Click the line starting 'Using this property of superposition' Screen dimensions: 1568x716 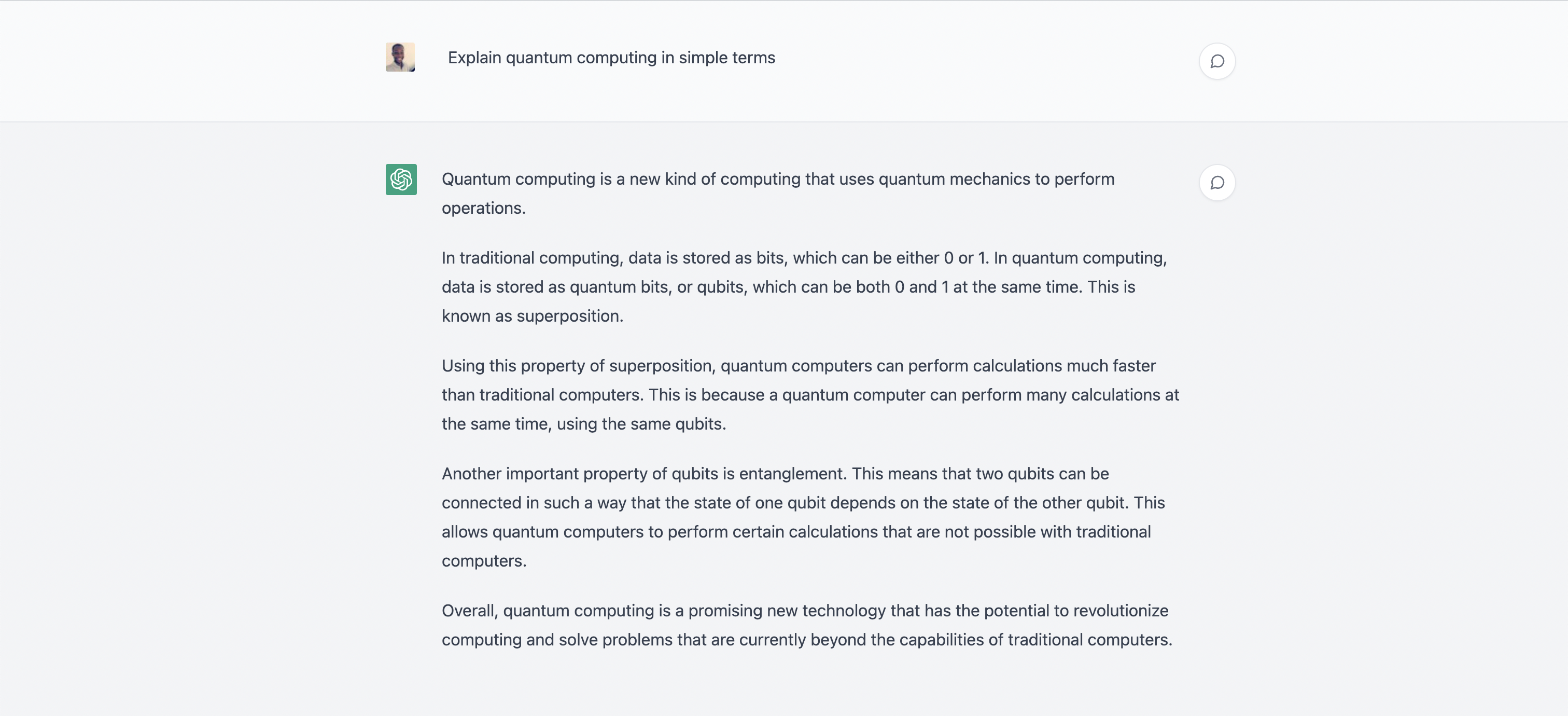click(x=799, y=366)
